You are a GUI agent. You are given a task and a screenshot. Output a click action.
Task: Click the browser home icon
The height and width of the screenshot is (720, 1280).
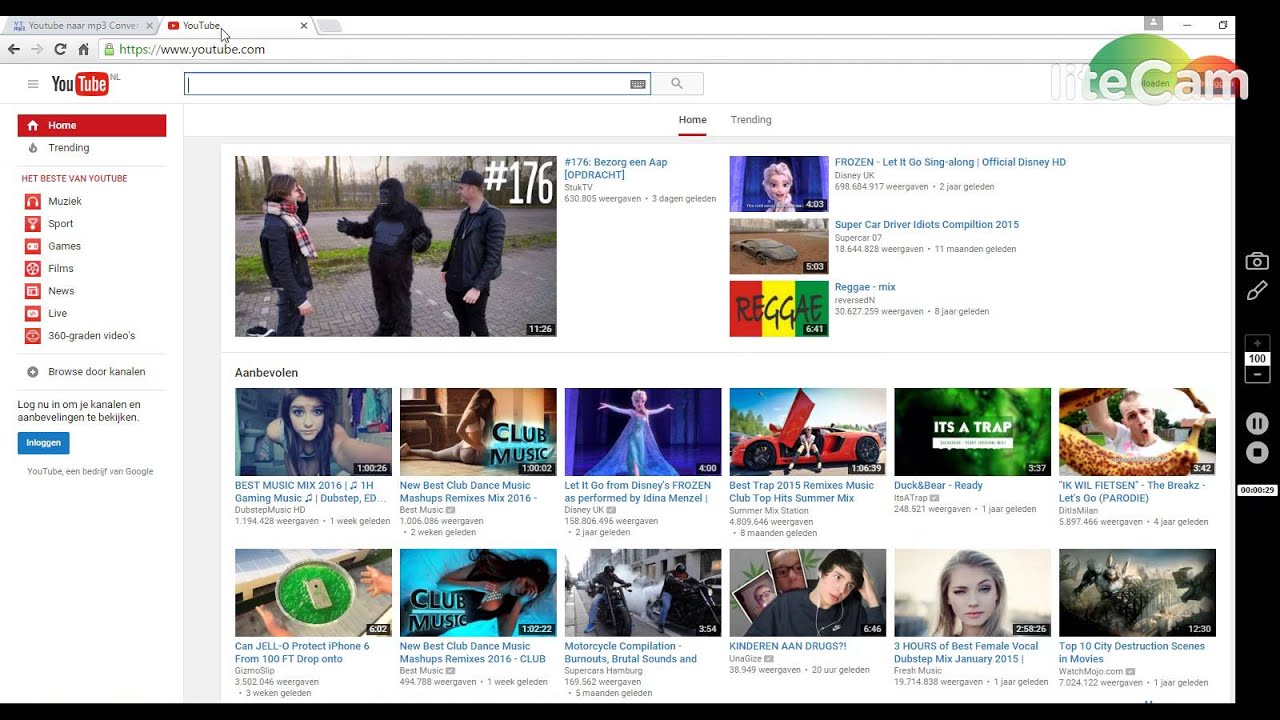tap(84, 49)
